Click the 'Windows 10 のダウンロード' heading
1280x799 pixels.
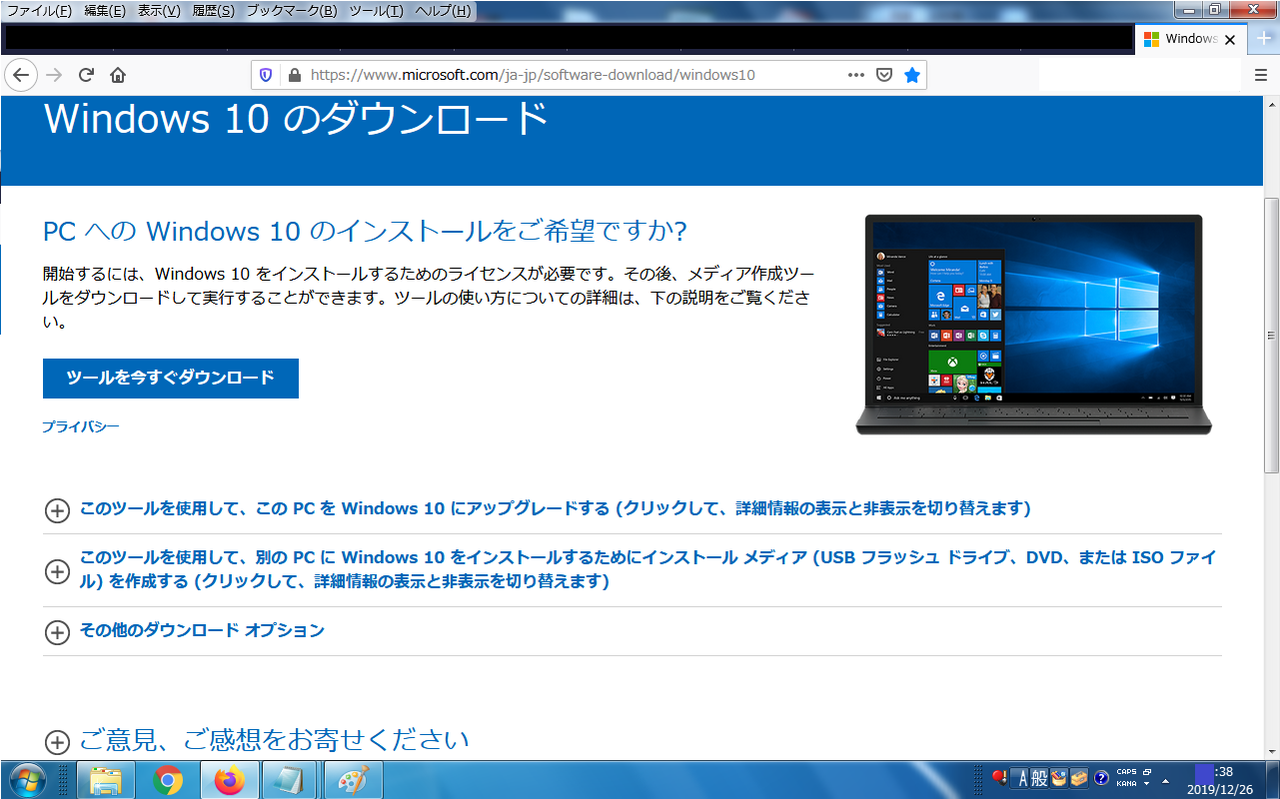click(297, 119)
